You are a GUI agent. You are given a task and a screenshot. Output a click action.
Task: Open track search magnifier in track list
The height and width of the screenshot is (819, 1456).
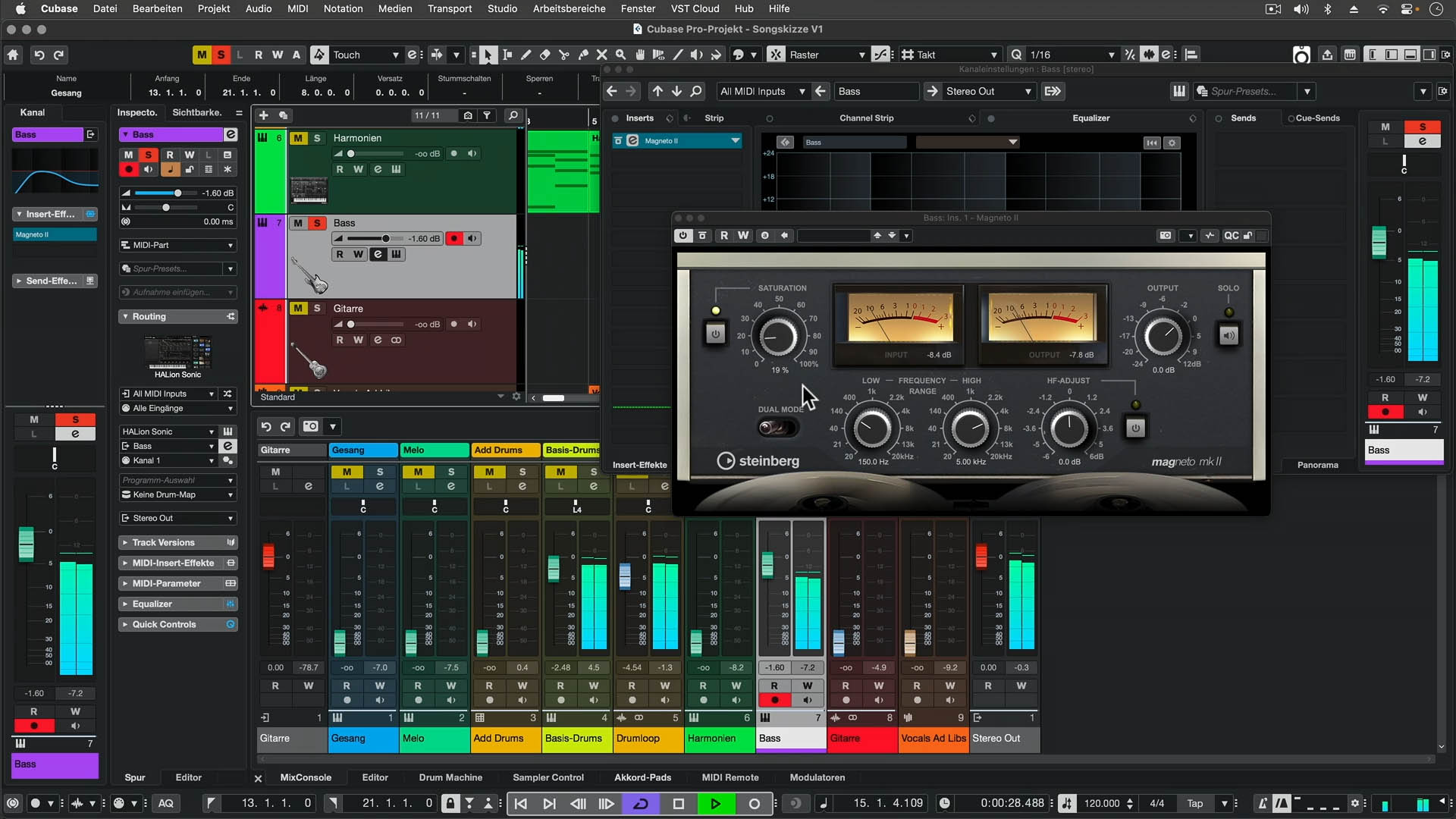[x=513, y=115]
